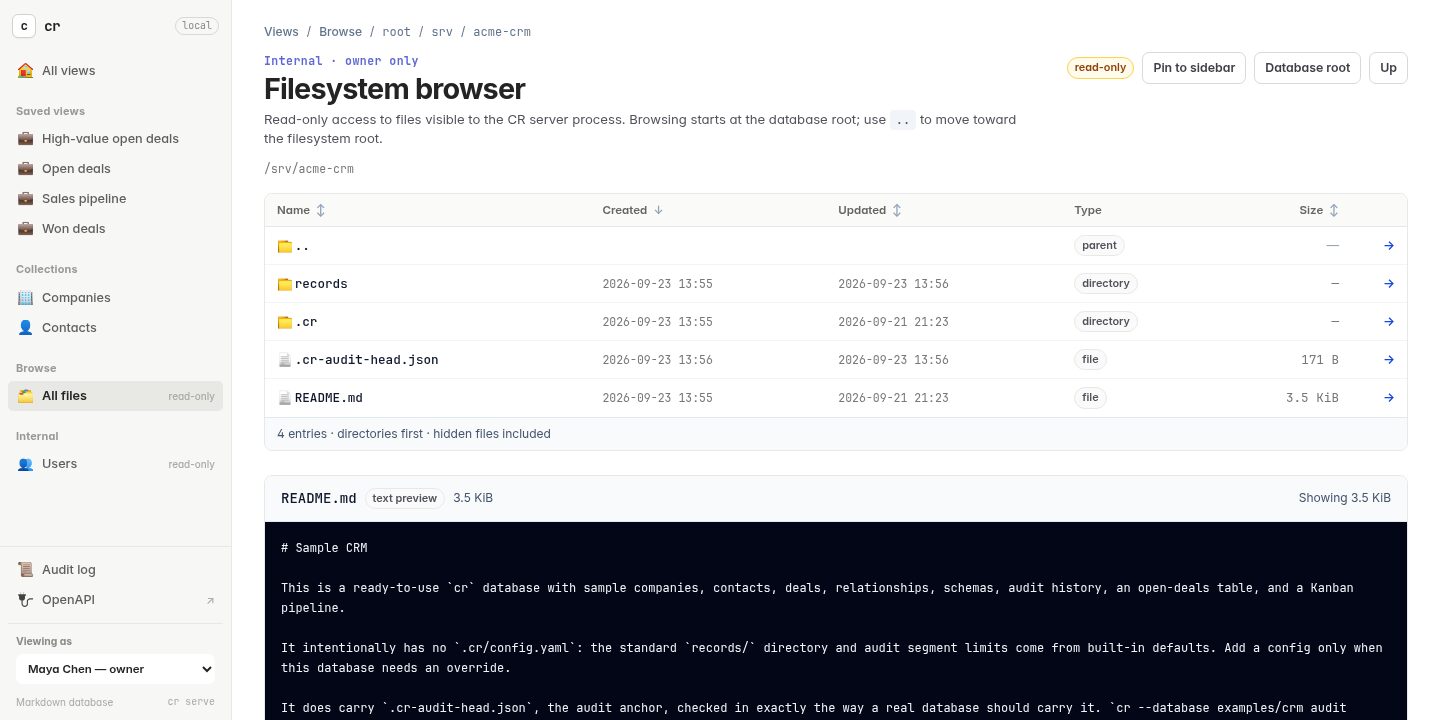Open the Audit log
1440x720 pixels.
coord(116,570)
